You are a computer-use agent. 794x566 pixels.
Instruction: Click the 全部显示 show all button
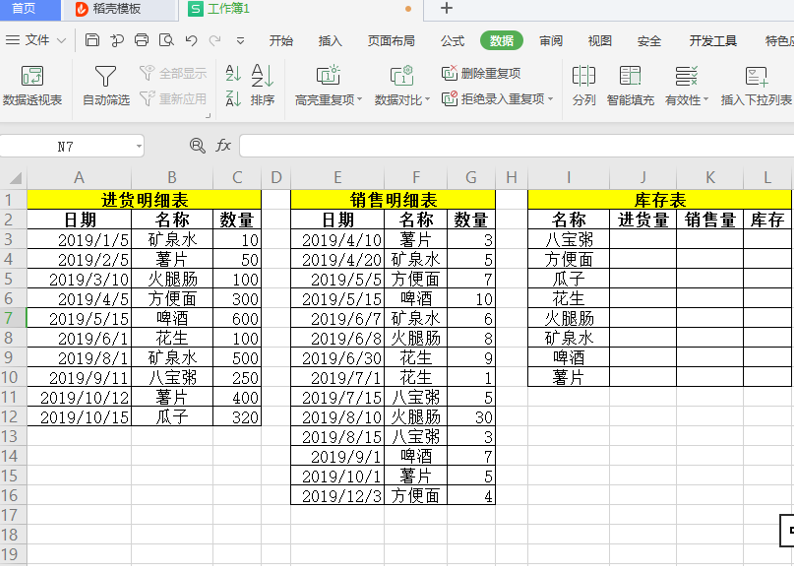(173, 73)
